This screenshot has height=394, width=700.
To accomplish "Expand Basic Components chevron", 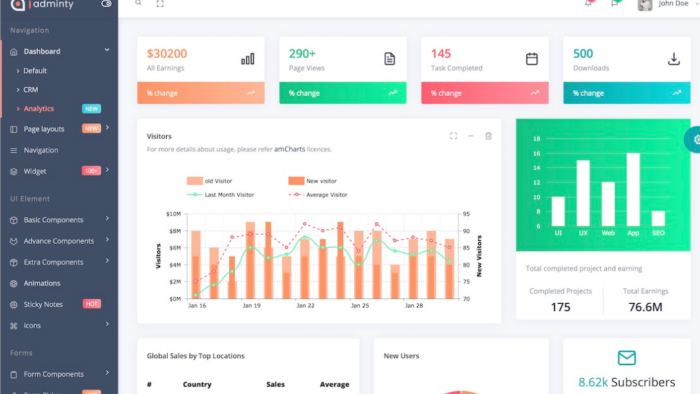I will click(107, 218).
